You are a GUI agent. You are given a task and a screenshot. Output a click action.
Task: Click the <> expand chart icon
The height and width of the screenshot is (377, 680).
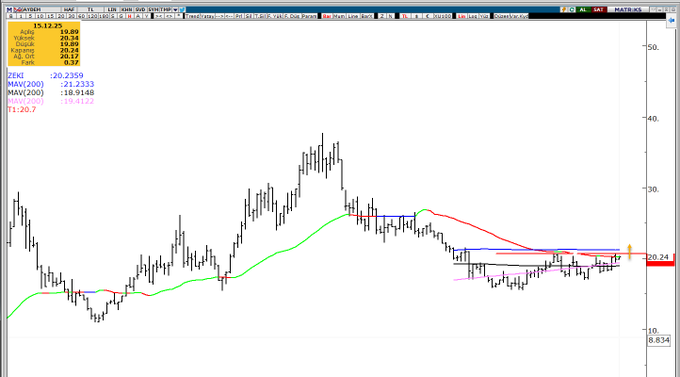[169, 16]
